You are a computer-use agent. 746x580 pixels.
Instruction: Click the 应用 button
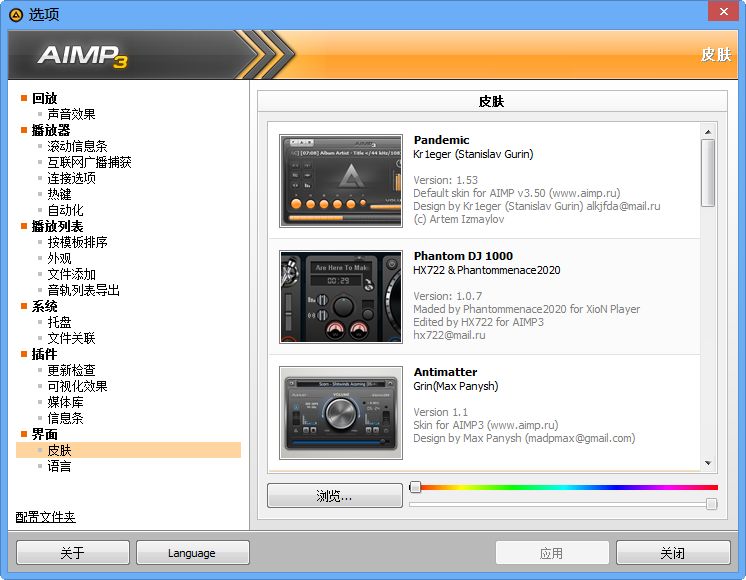tap(552, 553)
